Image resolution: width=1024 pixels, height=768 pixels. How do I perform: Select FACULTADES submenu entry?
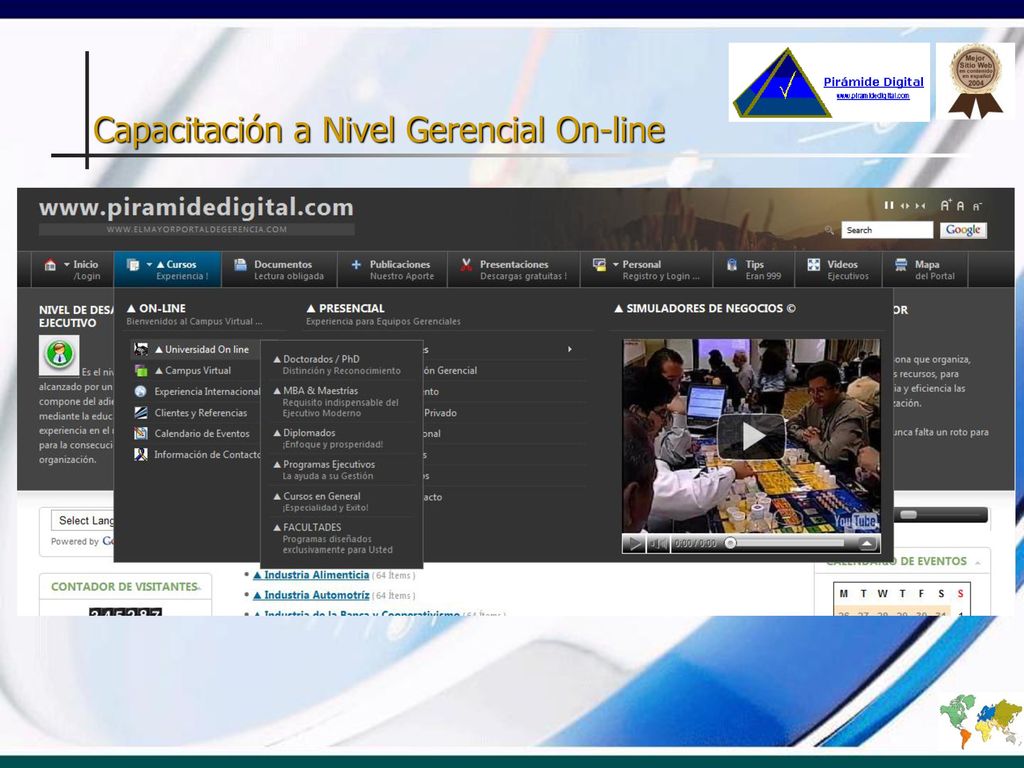pyautogui.click(x=341, y=538)
